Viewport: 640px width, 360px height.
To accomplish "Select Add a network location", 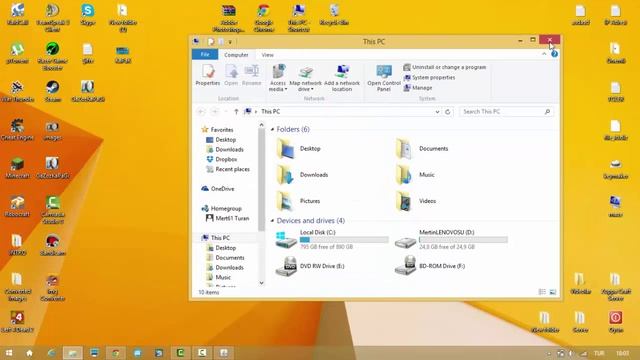I will [x=342, y=78].
